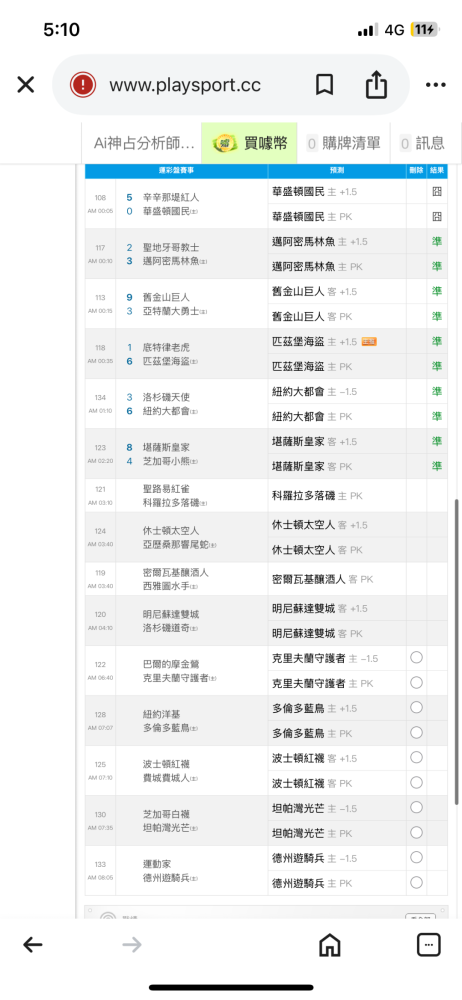Select delete circle for 波士頓紅襪 客 PK

pyautogui.click(x=417, y=783)
